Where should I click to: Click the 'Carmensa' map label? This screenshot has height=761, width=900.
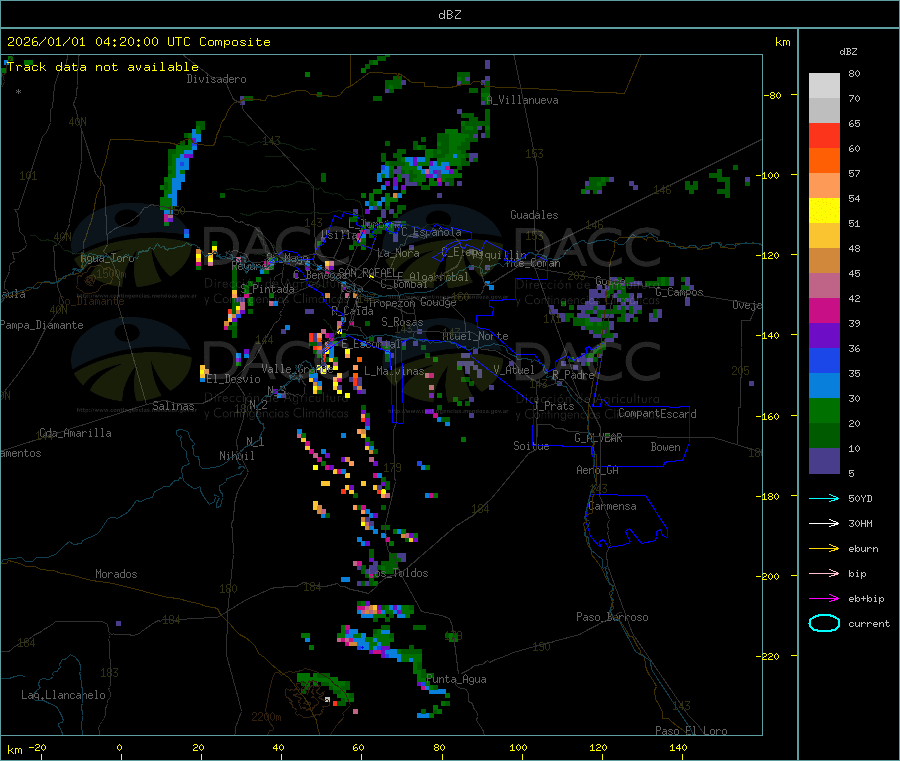click(x=612, y=506)
